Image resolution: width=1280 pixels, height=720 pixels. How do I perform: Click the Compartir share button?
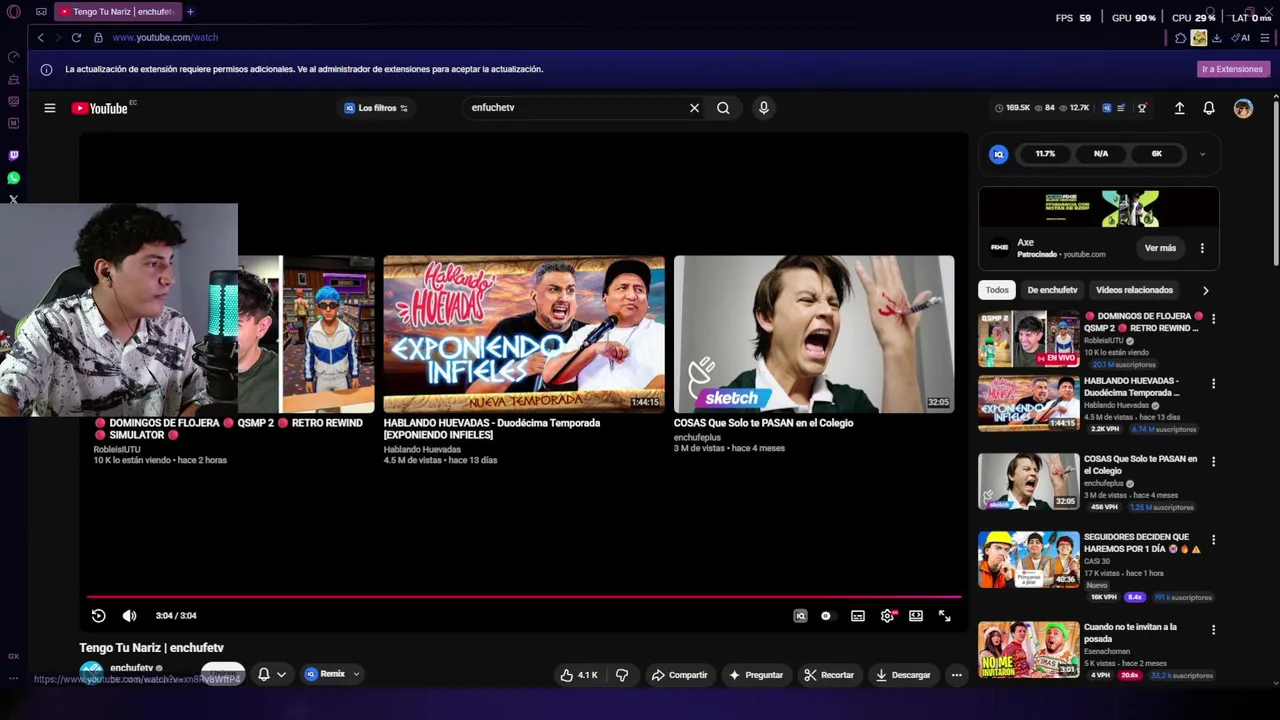tap(679, 675)
